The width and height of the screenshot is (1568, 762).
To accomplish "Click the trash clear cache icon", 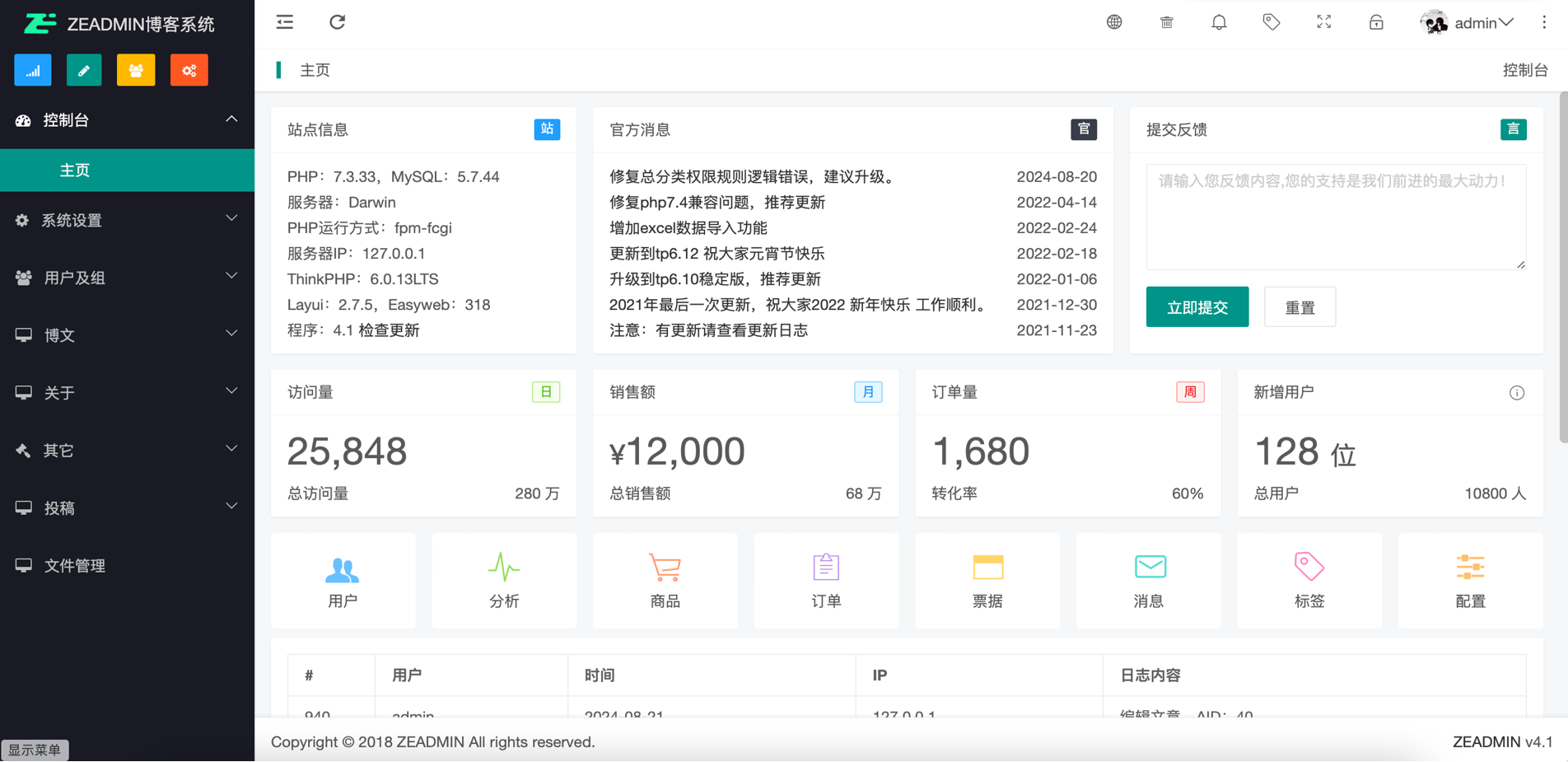I will tap(1167, 22).
